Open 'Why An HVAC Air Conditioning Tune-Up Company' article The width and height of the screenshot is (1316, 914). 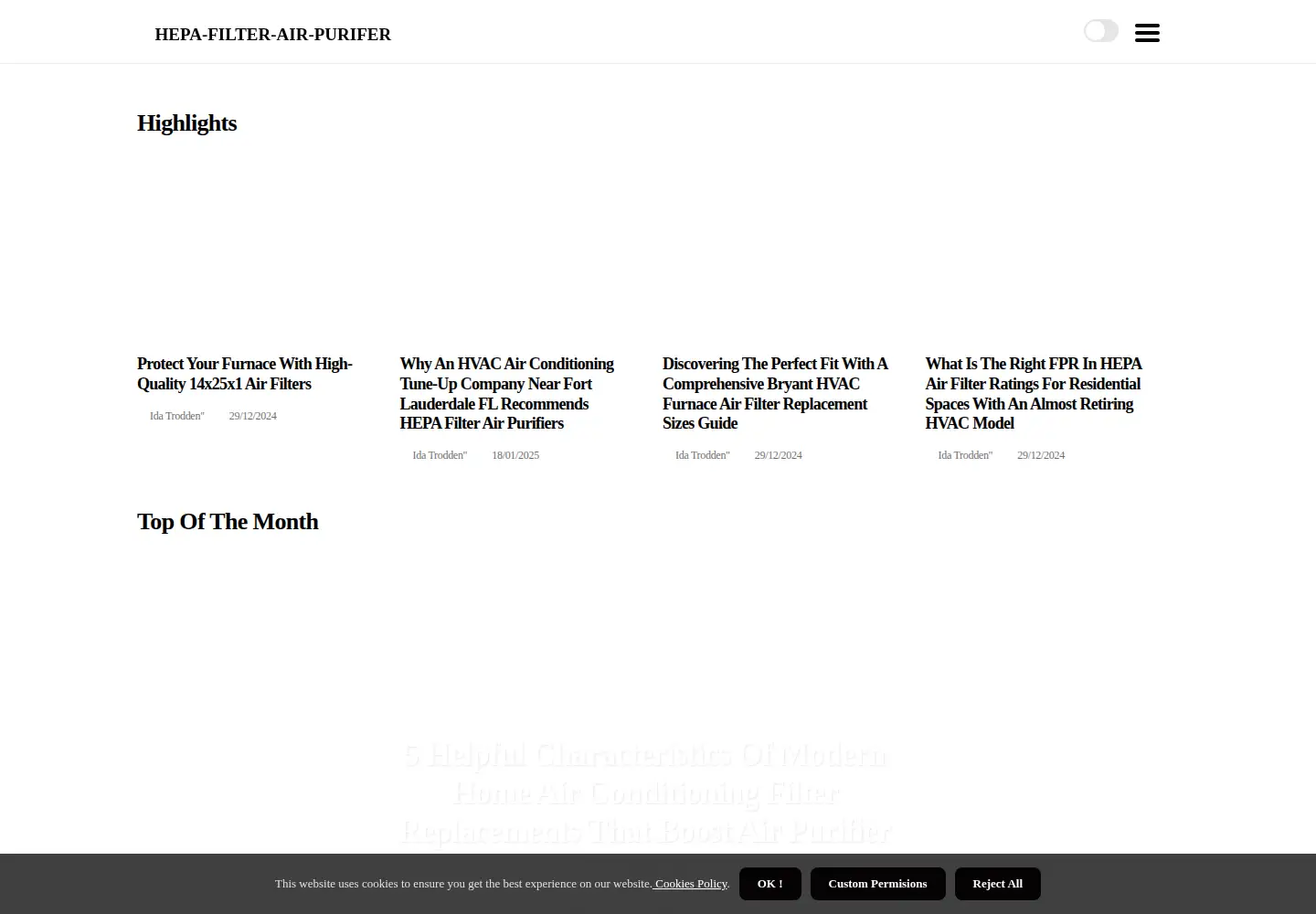point(507,393)
